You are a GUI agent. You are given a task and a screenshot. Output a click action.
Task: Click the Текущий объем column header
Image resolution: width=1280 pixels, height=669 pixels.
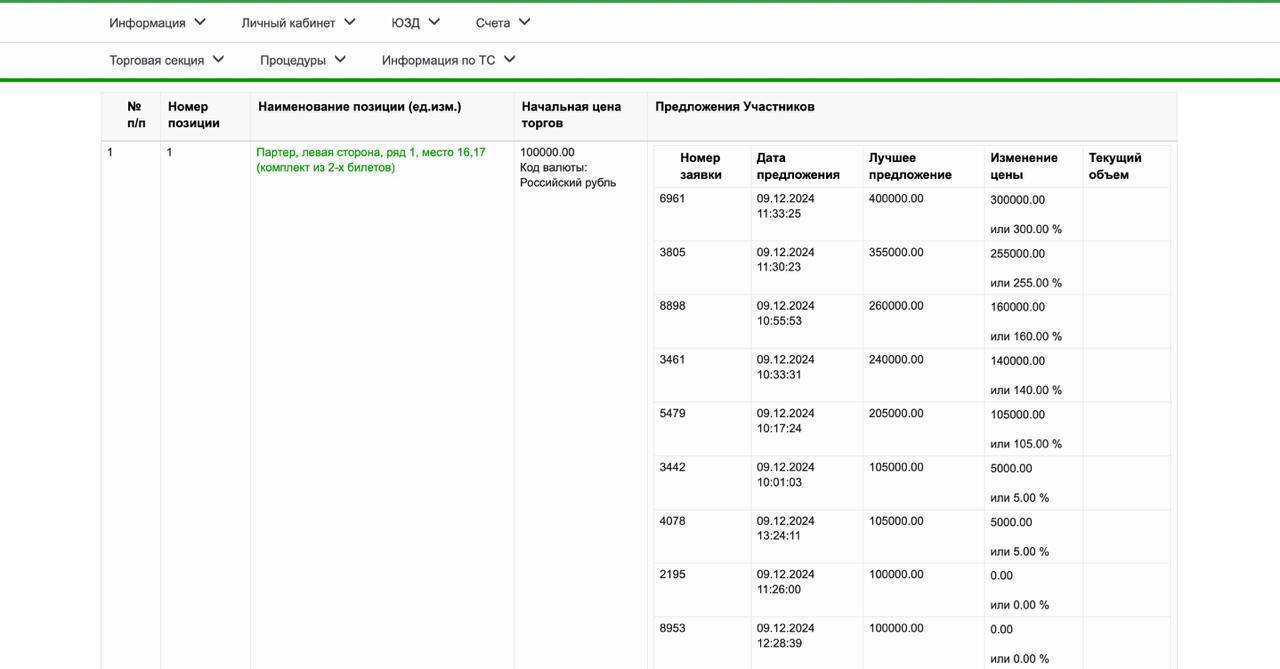tap(1114, 166)
